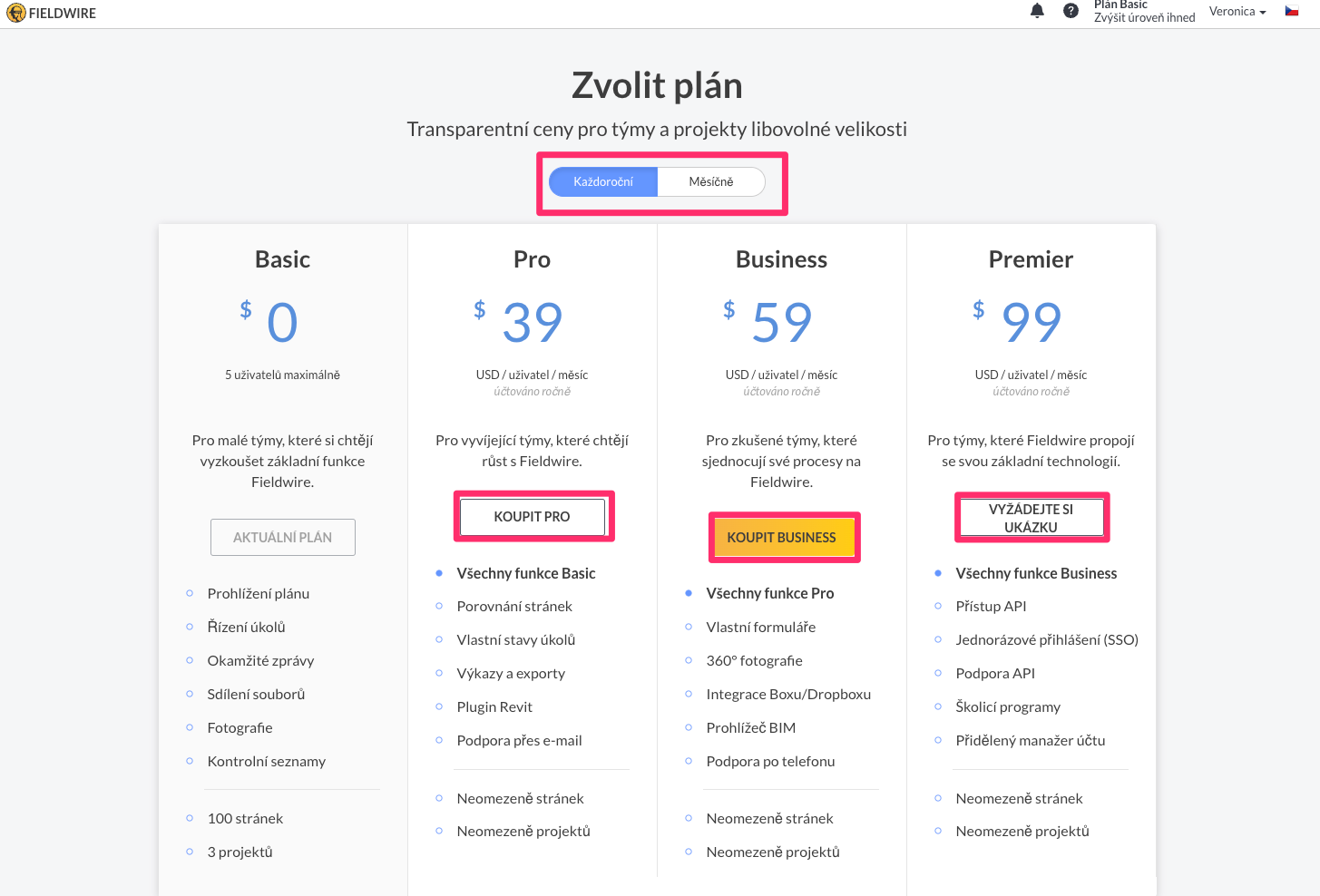Viewport: 1320px width, 896px height.
Task: Open the help question mark icon
Action: click(1071, 11)
